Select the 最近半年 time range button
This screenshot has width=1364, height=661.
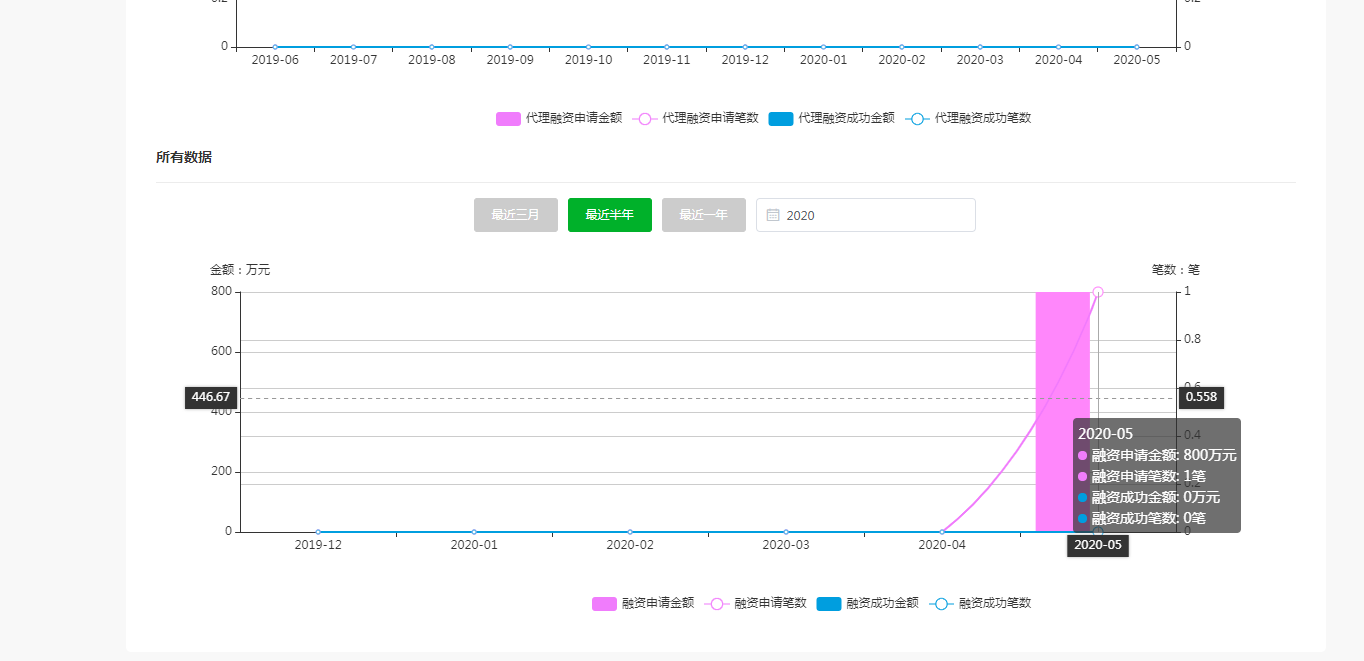coord(610,215)
